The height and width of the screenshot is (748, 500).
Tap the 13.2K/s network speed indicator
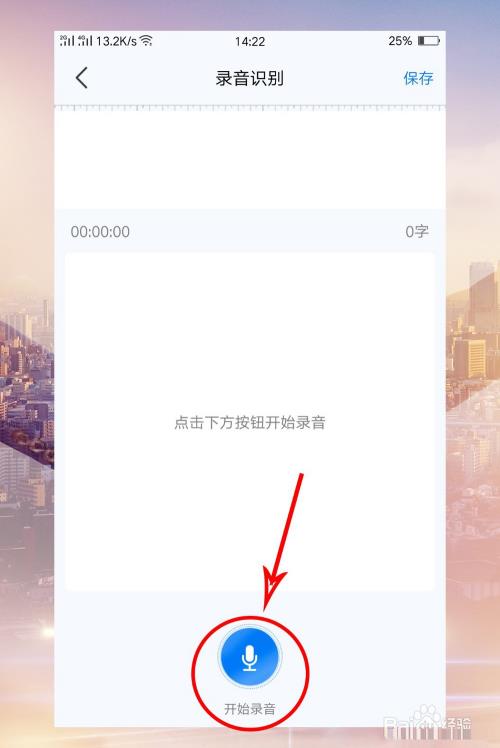coord(116,41)
